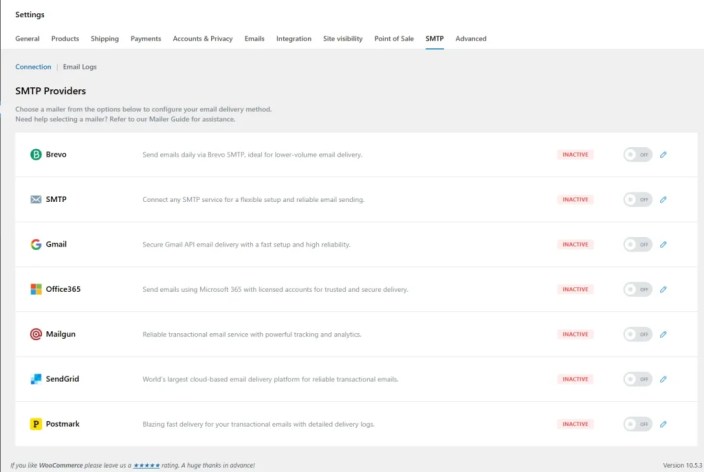The height and width of the screenshot is (472, 704).
Task: Click the Office365 INACTIVE status badge
Action: tap(575, 289)
